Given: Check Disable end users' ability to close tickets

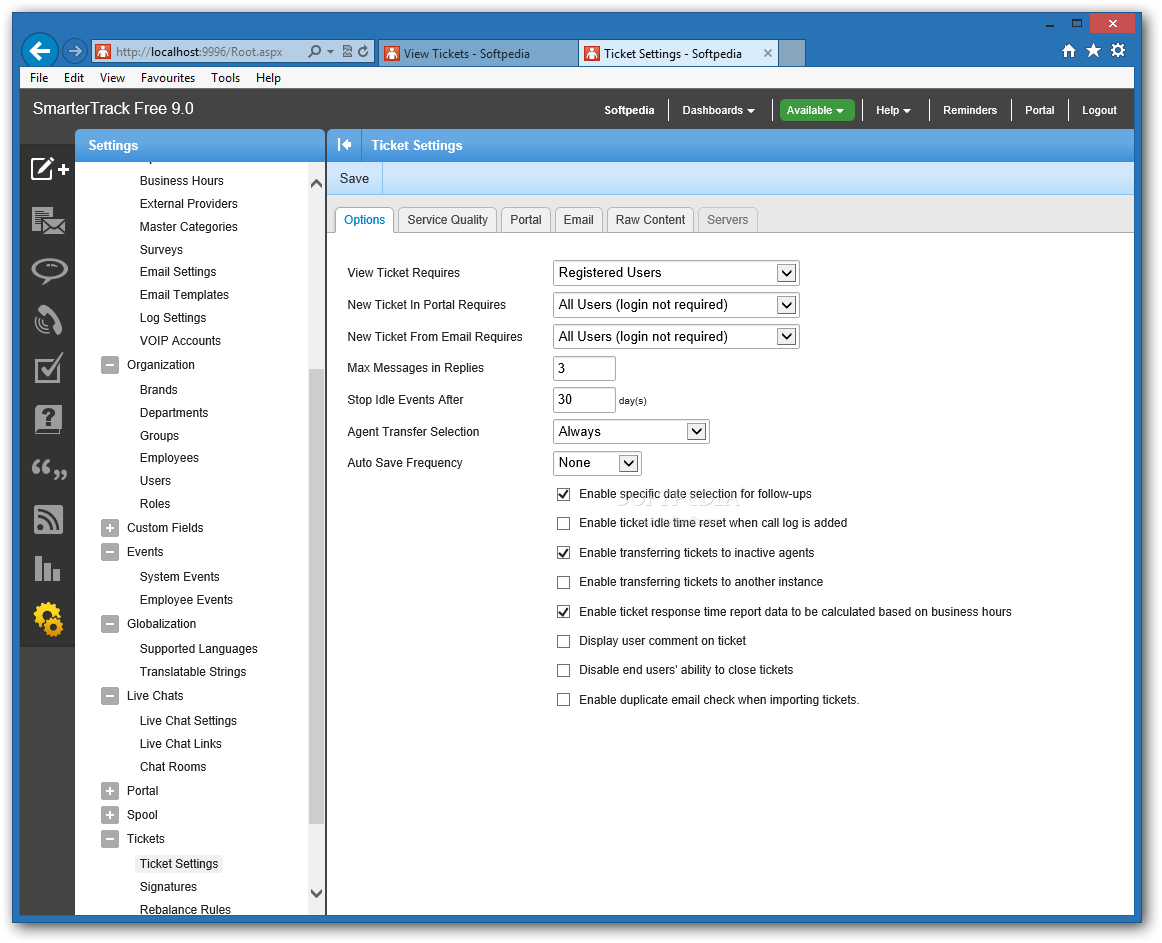Looking at the screenshot, I should click(x=563, y=670).
